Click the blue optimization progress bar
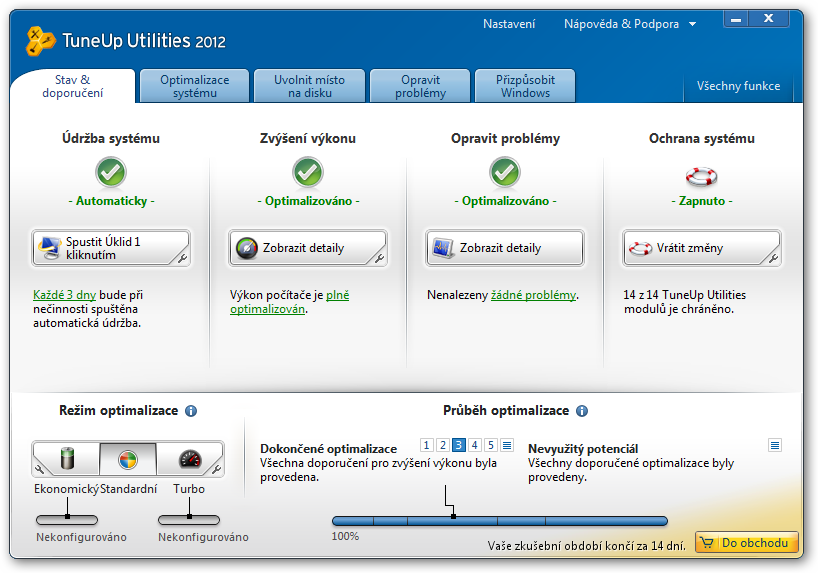The image size is (818, 573). [x=500, y=521]
